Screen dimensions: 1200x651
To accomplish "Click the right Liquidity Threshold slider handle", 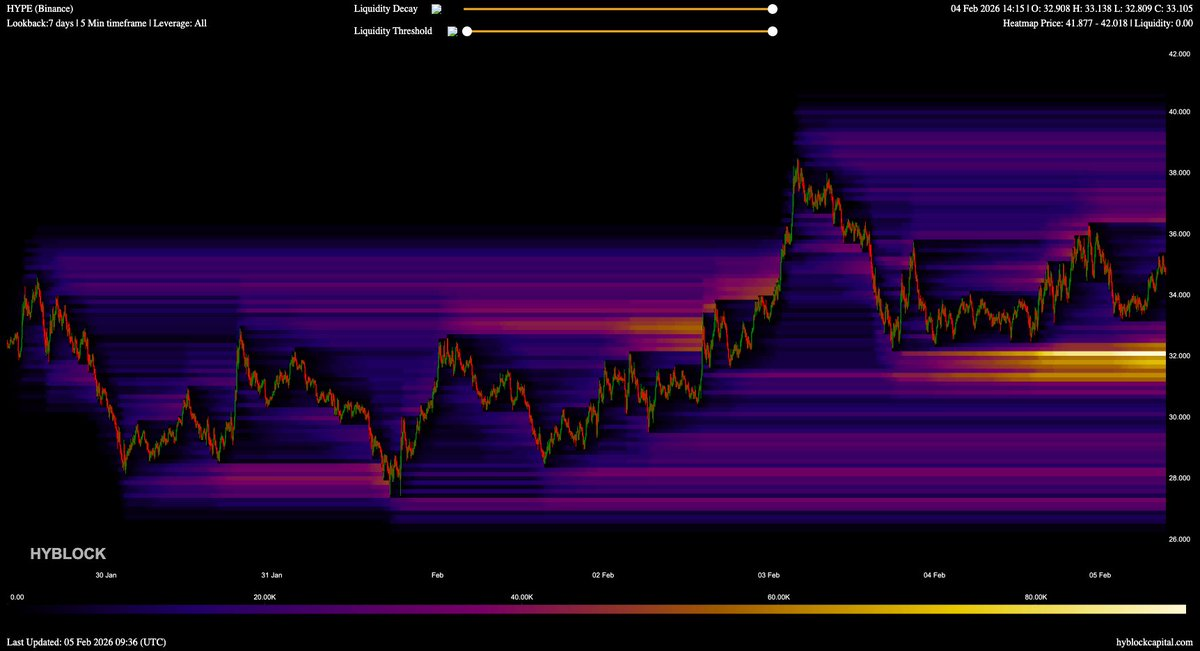I will point(772,31).
